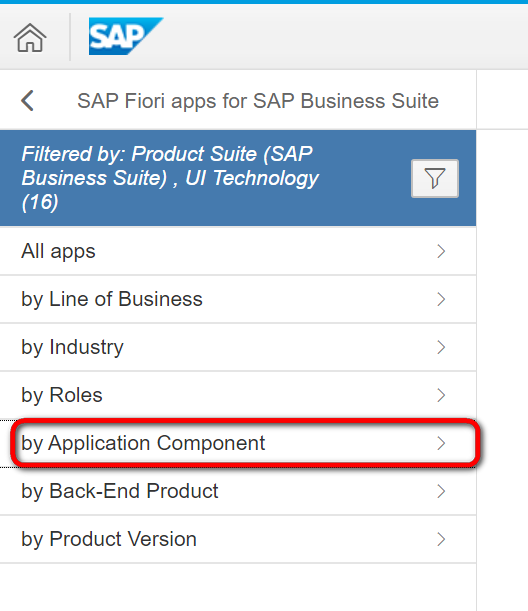Click 'SAP Fiori apps for SAP Business Suite' title
528x611 pixels.
coord(258,101)
